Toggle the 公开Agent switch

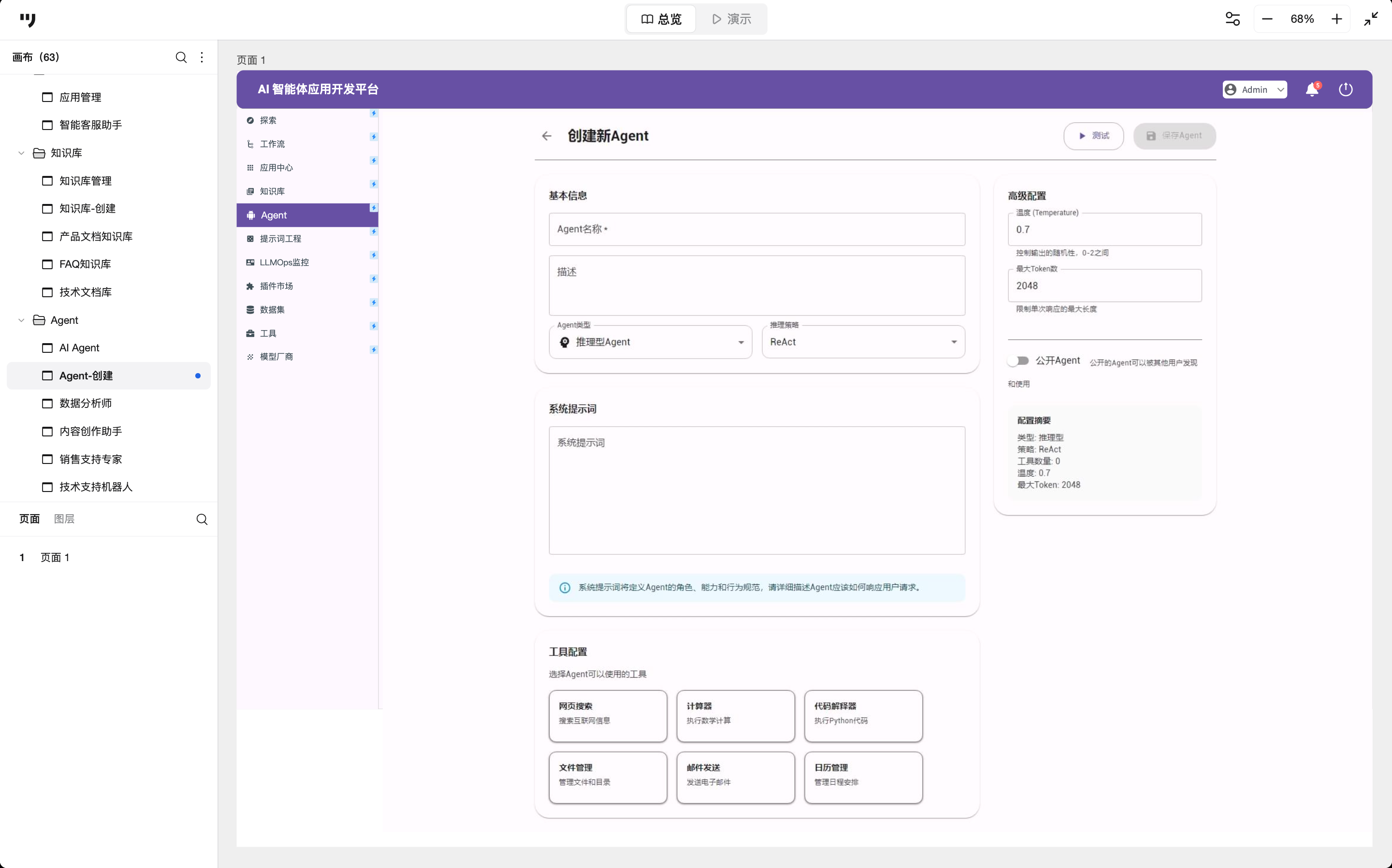[x=1019, y=361]
